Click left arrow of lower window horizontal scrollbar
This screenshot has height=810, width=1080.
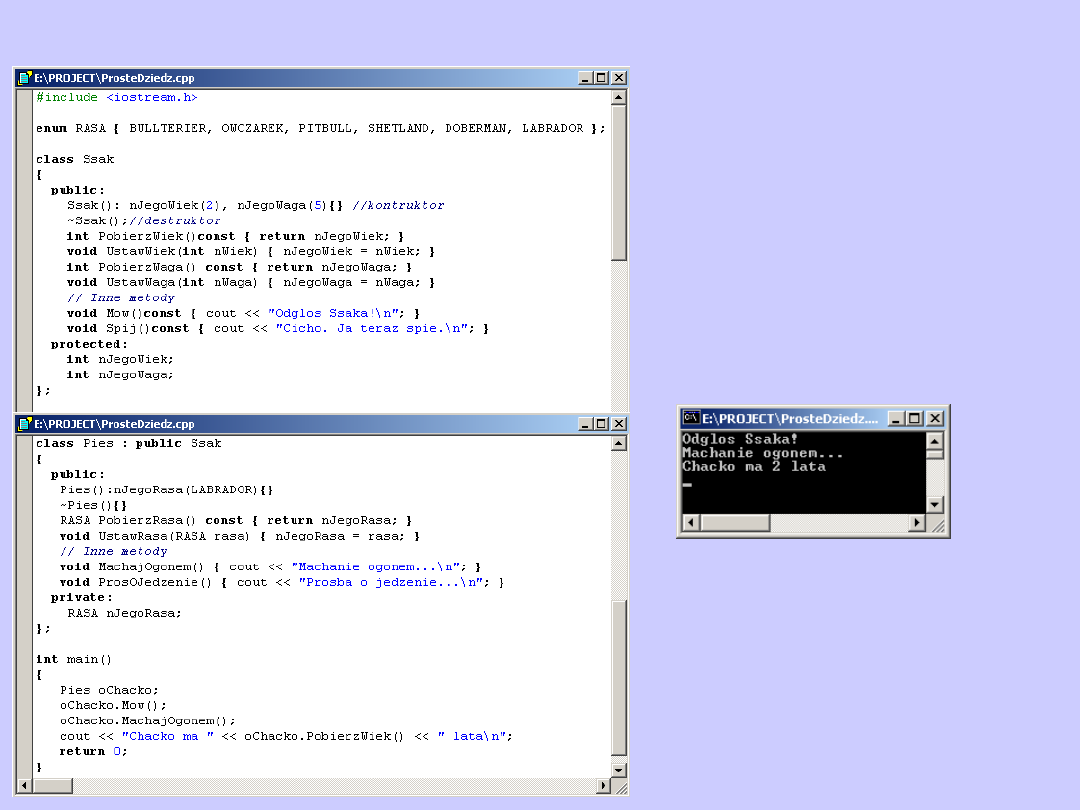[x=25, y=785]
